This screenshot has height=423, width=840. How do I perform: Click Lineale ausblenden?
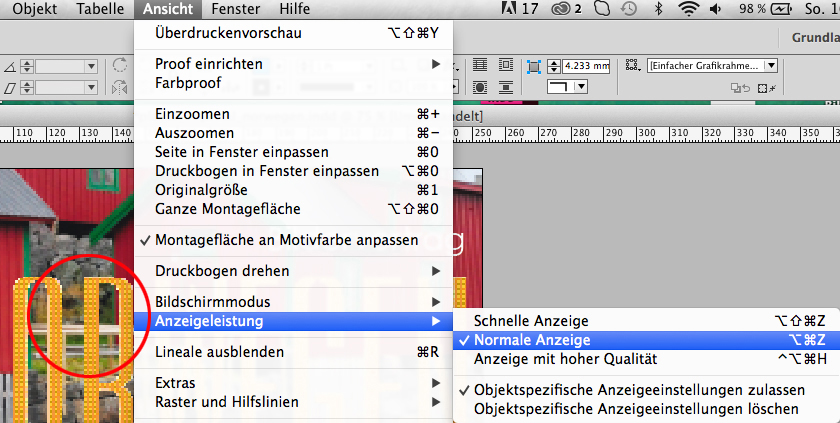click(220, 352)
